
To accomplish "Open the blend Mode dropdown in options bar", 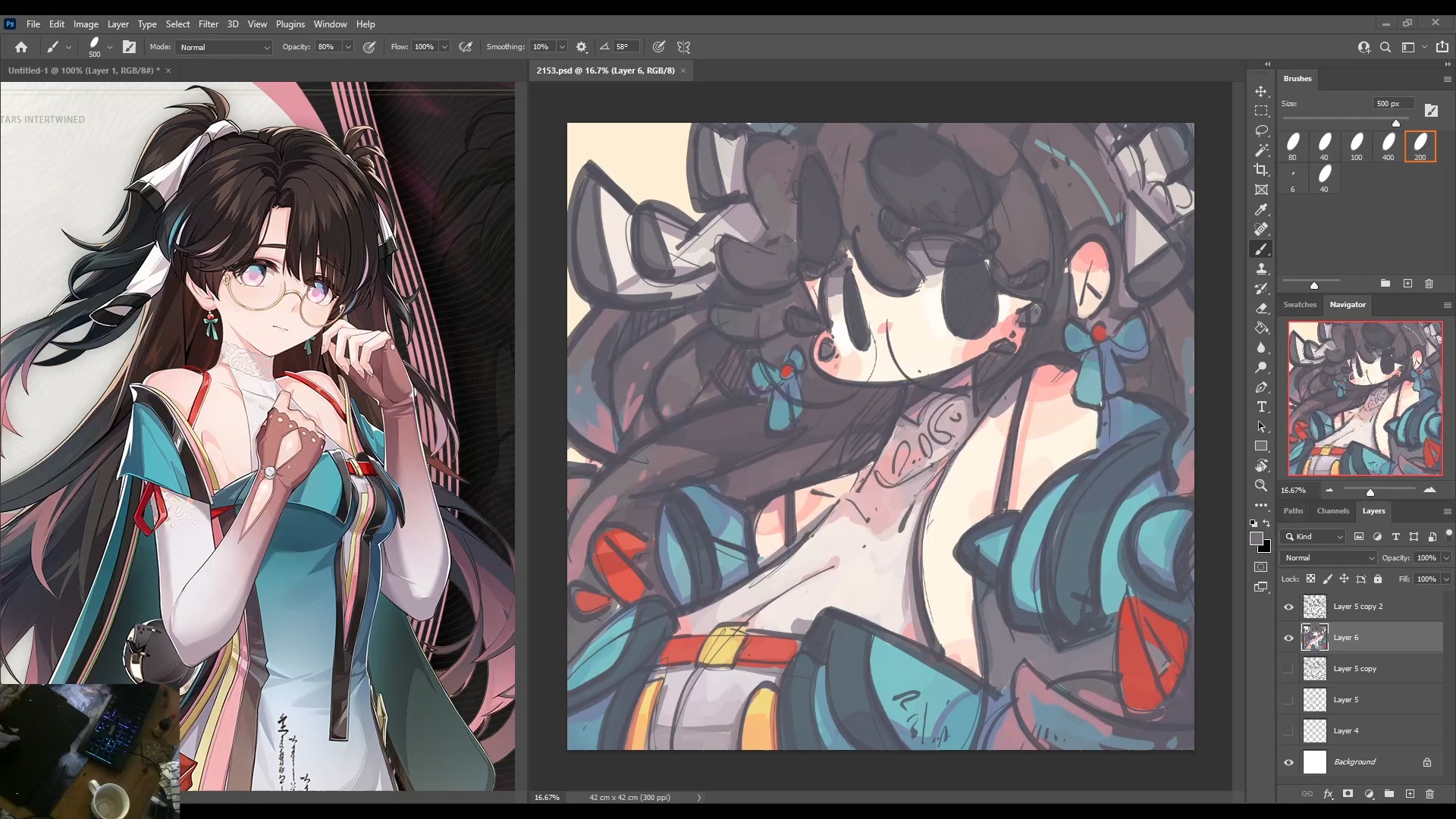I will coord(224,47).
